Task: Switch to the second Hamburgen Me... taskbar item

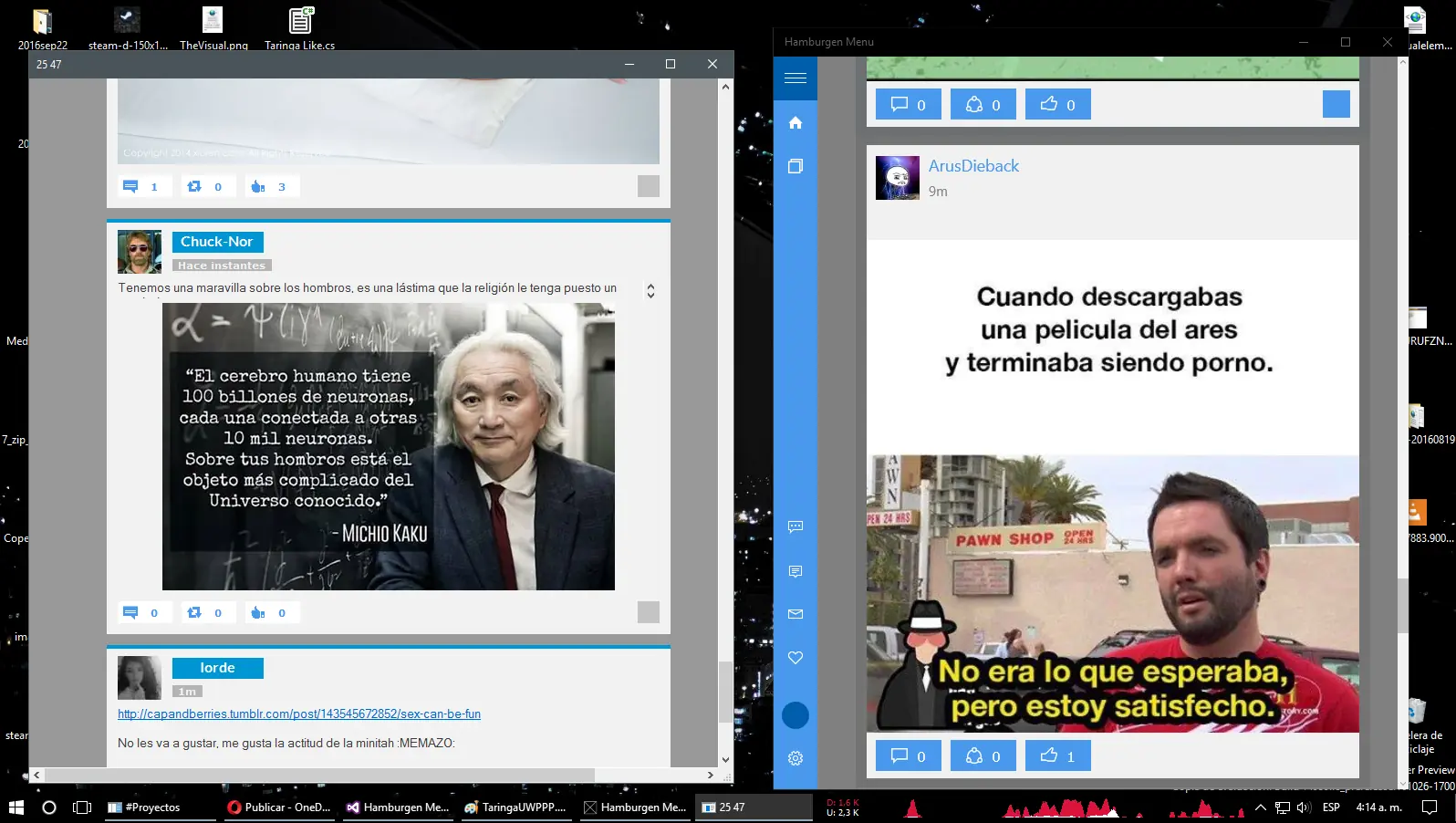Action: 635,807
